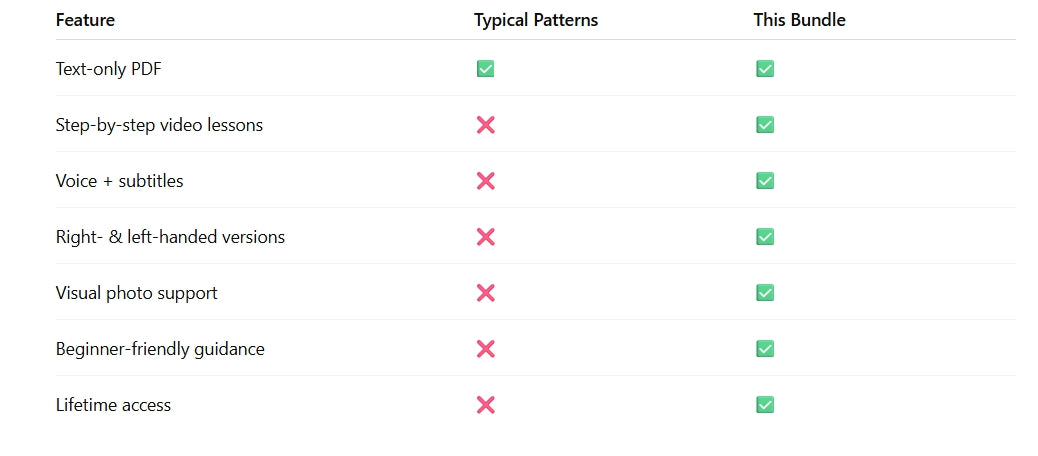Viewport: 1038px width, 456px height.
Task: Click red X in Visual photo support row
Action: tap(485, 293)
